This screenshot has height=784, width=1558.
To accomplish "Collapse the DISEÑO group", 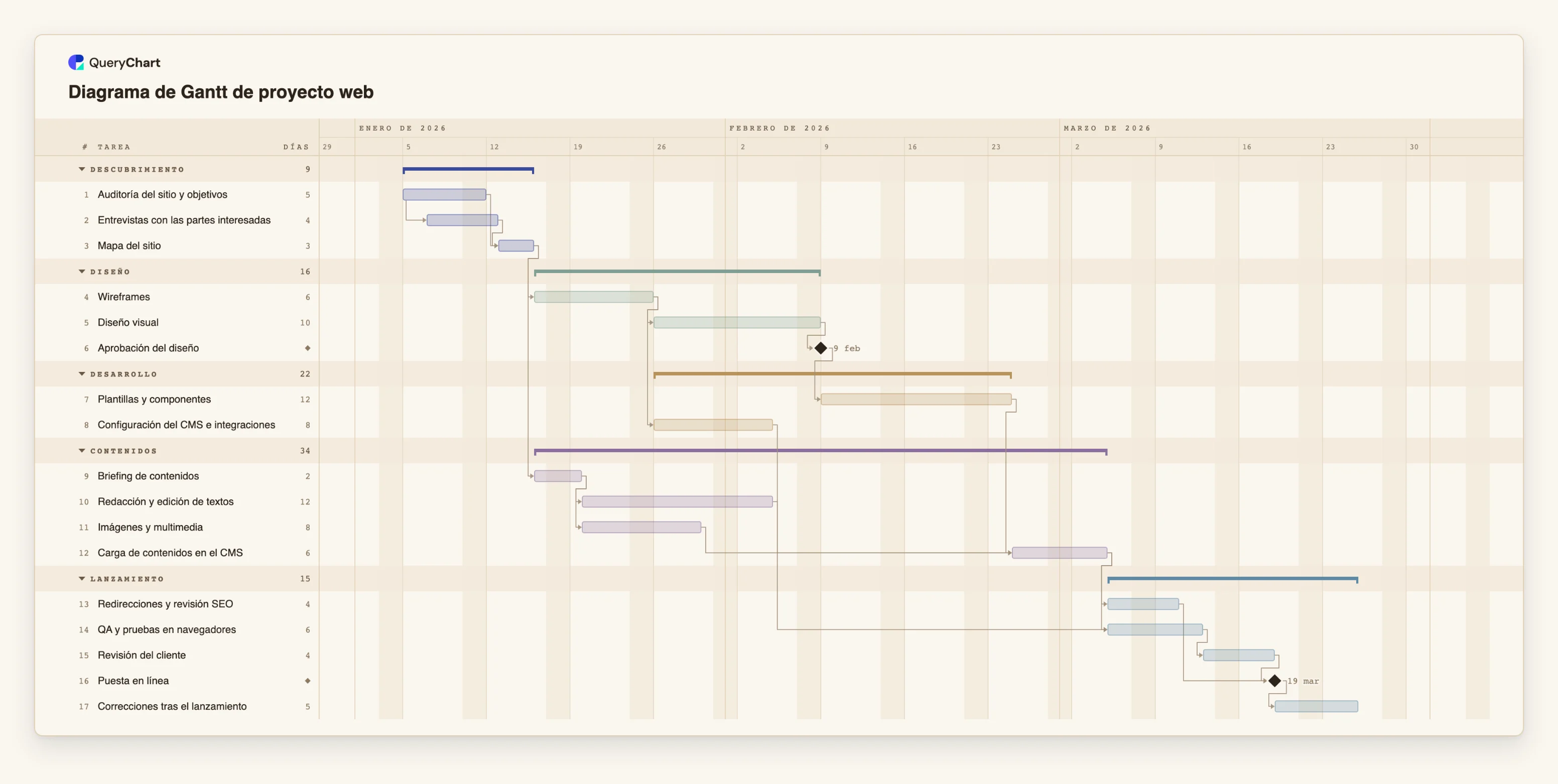I will pos(82,272).
